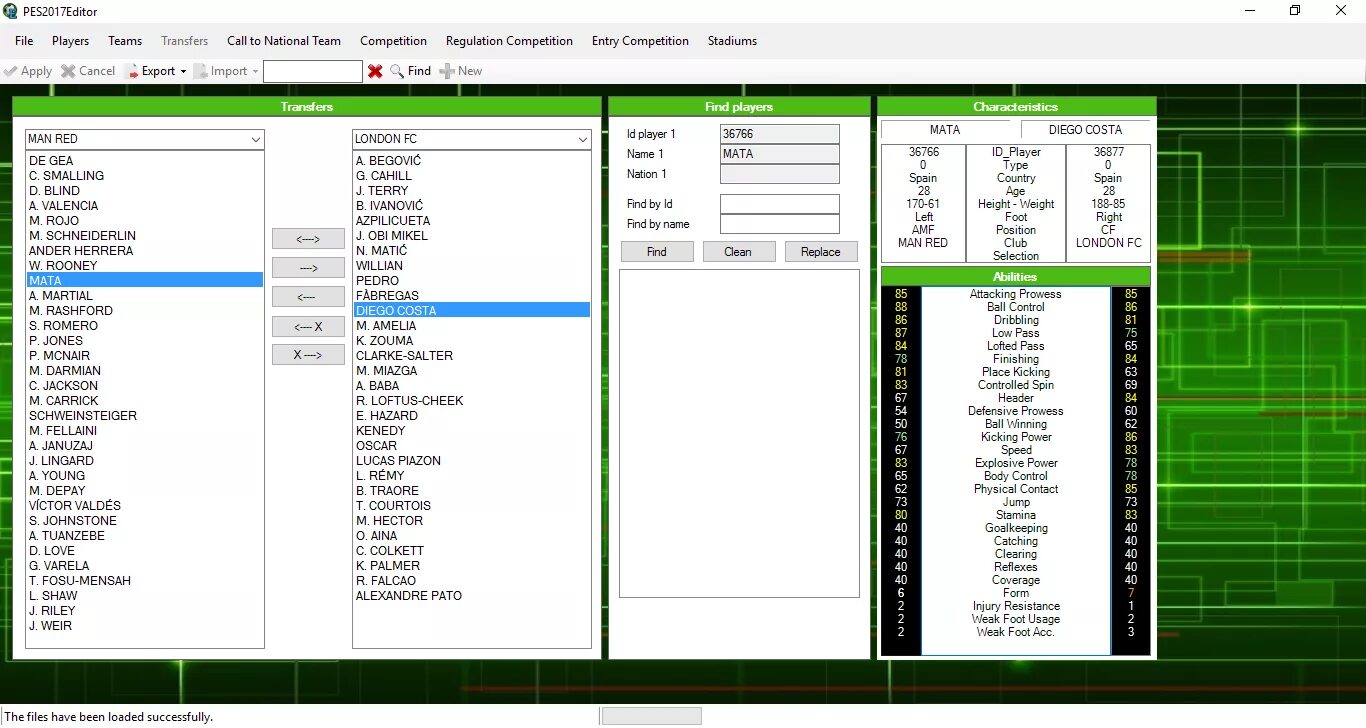Screen dimensions: 1366x728
Task: Focus the Find by name field
Action: coord(780,224)
